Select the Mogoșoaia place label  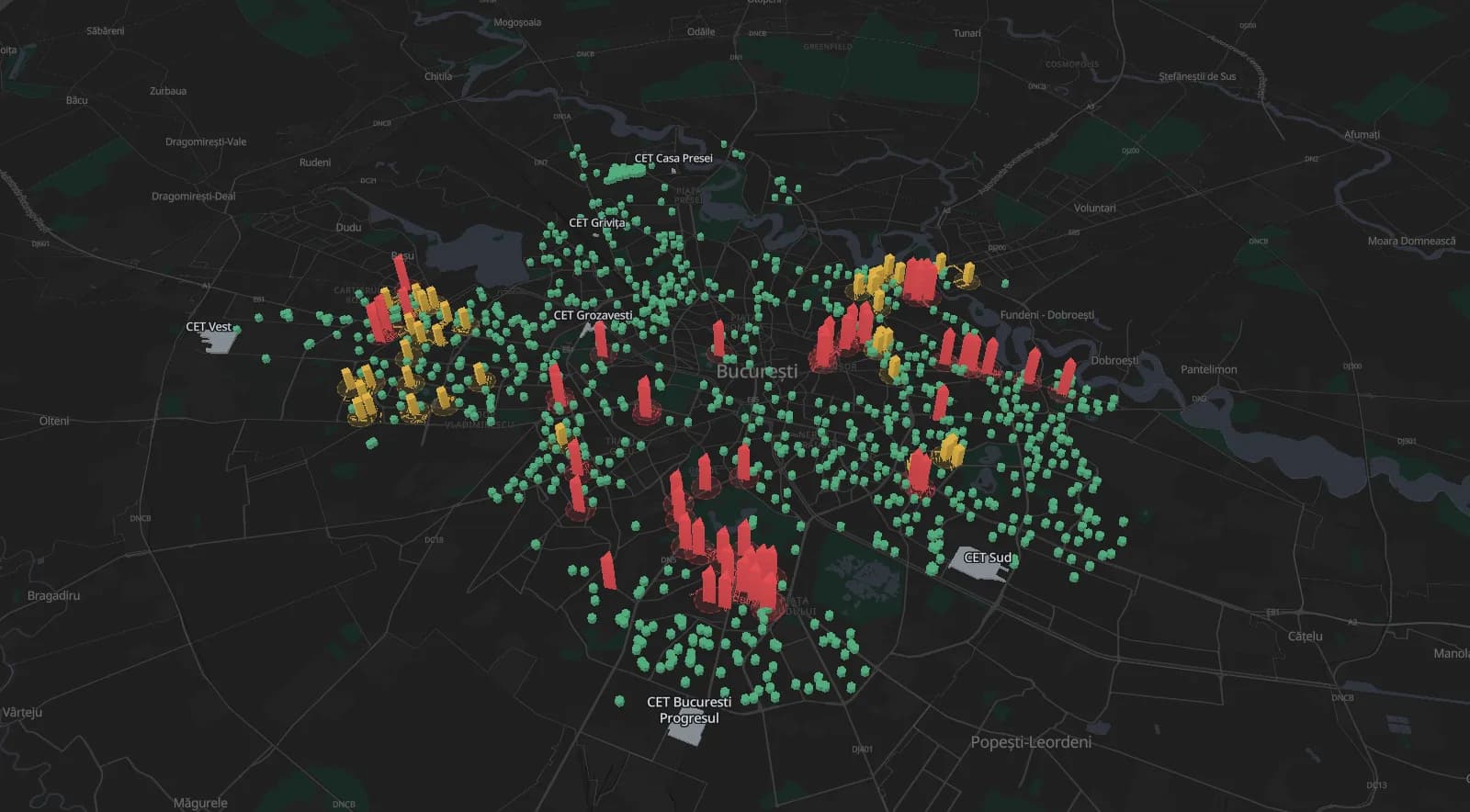pos(517,22)
